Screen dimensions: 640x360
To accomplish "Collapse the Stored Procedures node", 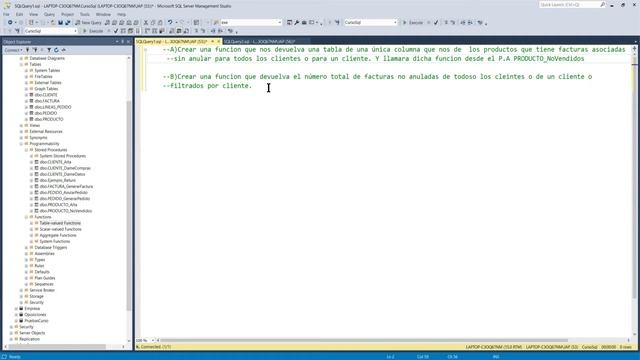I will click(26, 150).
